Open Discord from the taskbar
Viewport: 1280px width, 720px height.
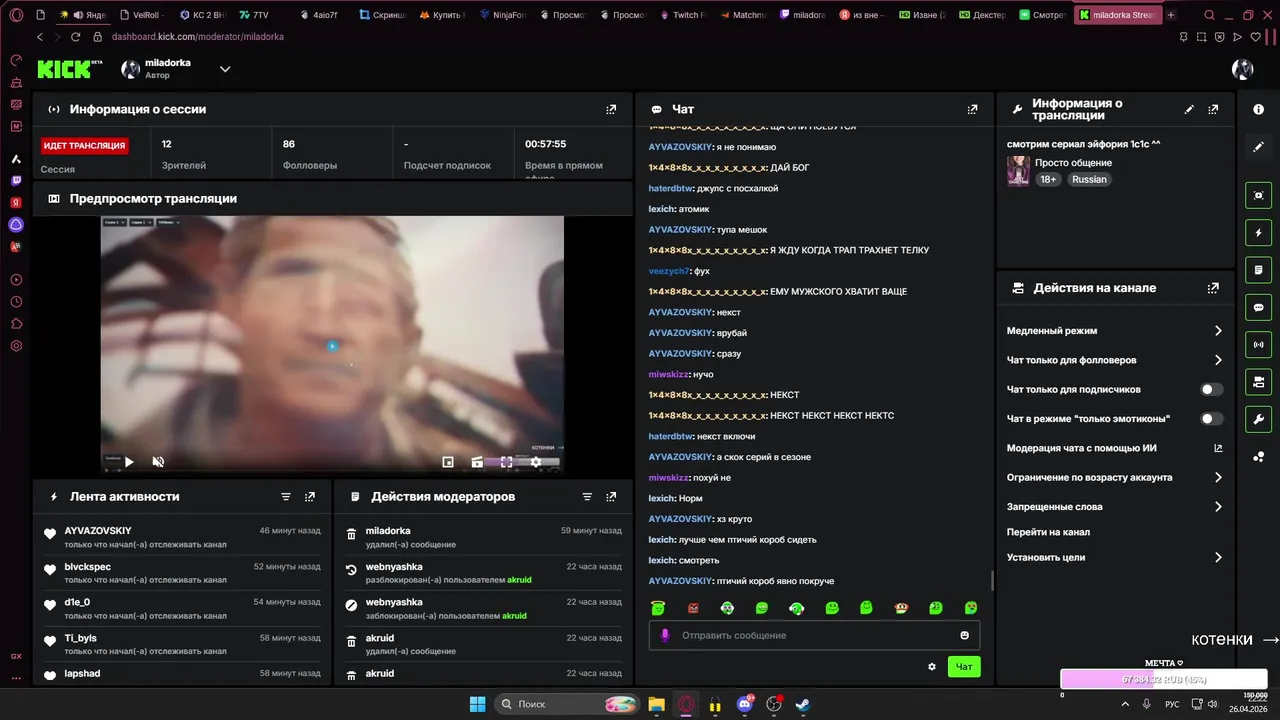pyautogui.click(x=744, y=704)
